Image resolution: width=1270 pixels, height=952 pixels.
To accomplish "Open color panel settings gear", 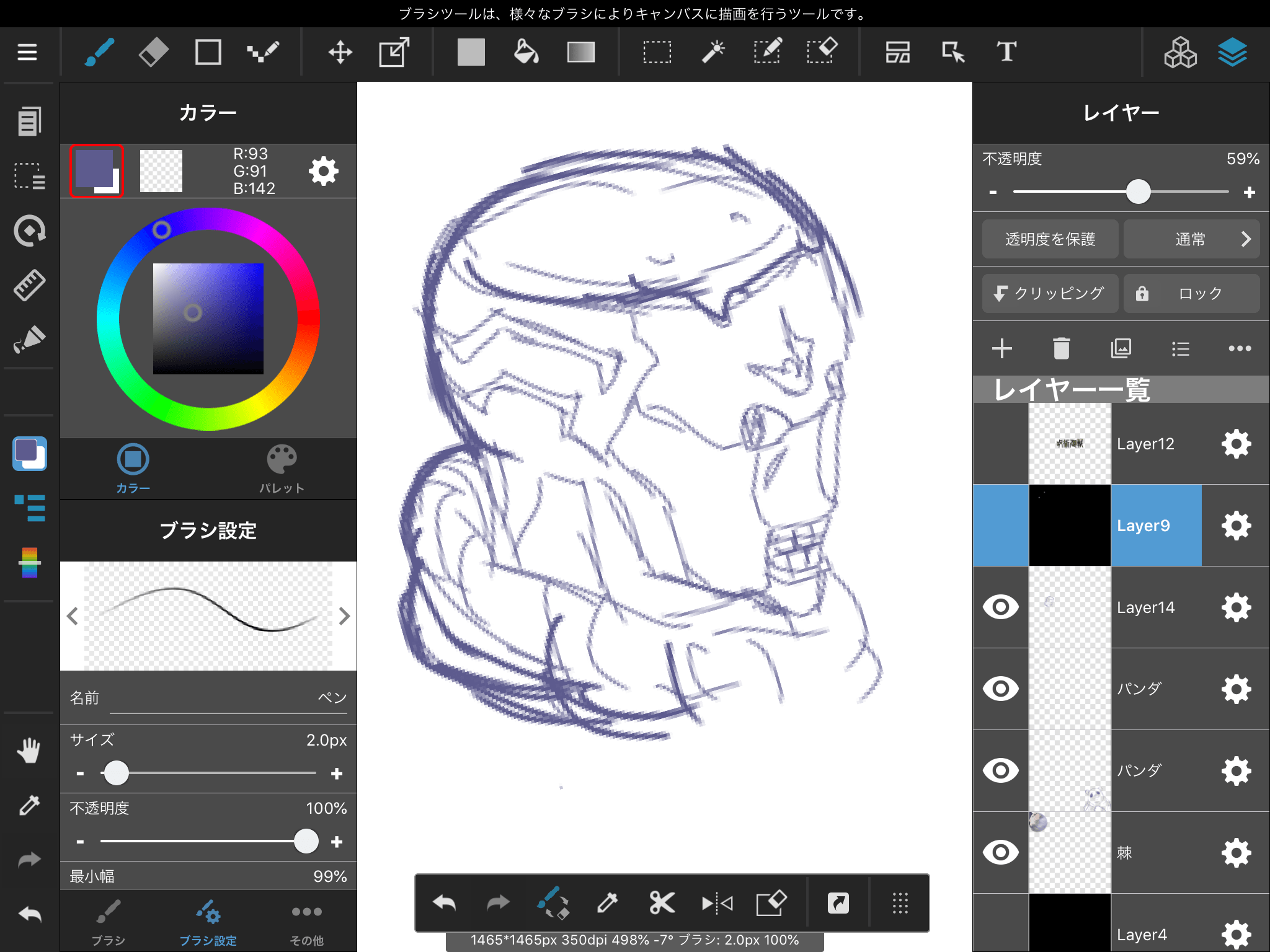I will pyautogui.click(x=324, y=171).
